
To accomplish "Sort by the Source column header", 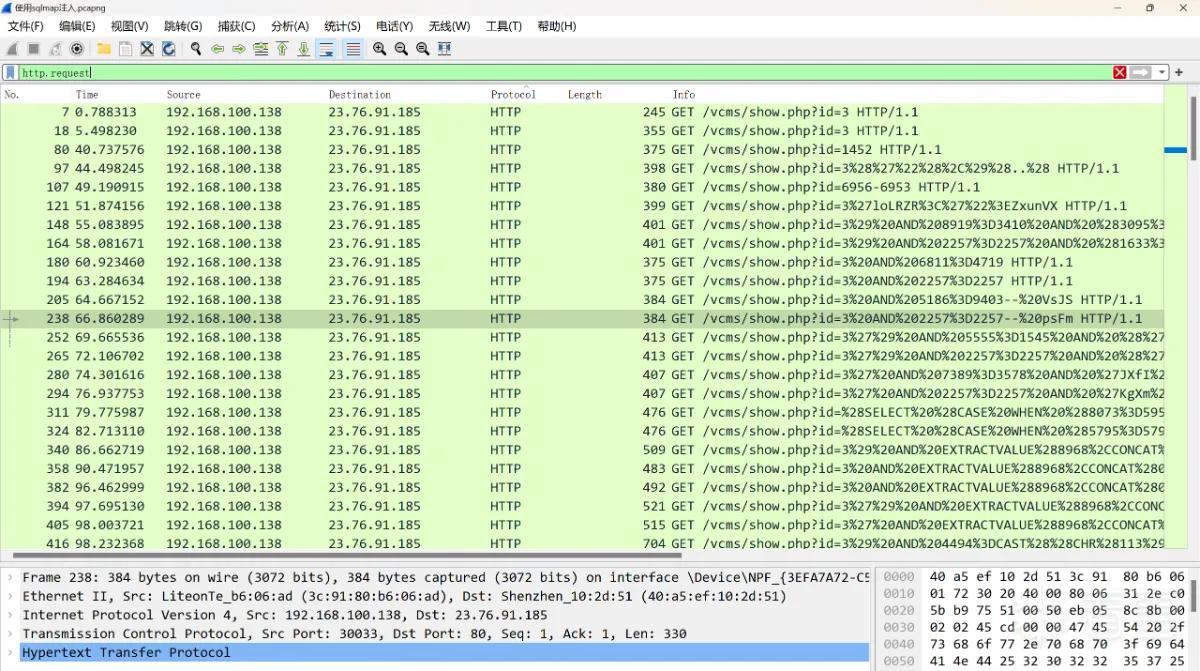I will point(183,95).
